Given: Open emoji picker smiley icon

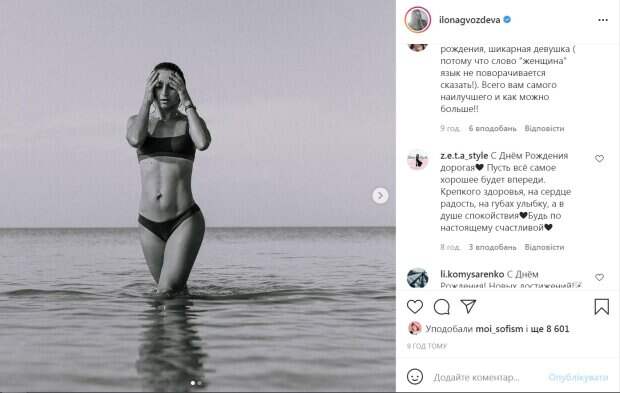Looking at the screenshot, I should point(415,377).
